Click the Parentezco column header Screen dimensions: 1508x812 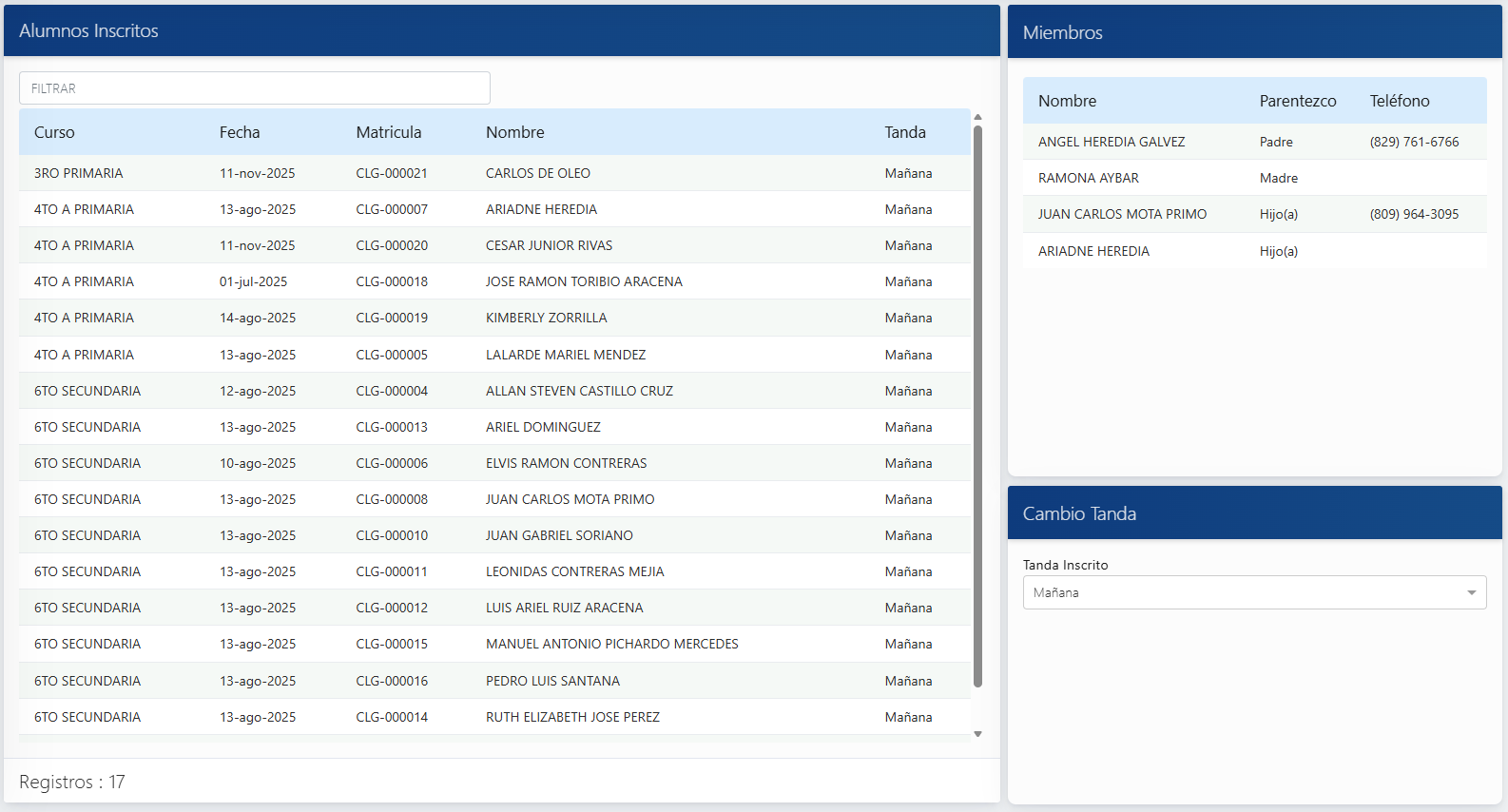(1297, 101)
